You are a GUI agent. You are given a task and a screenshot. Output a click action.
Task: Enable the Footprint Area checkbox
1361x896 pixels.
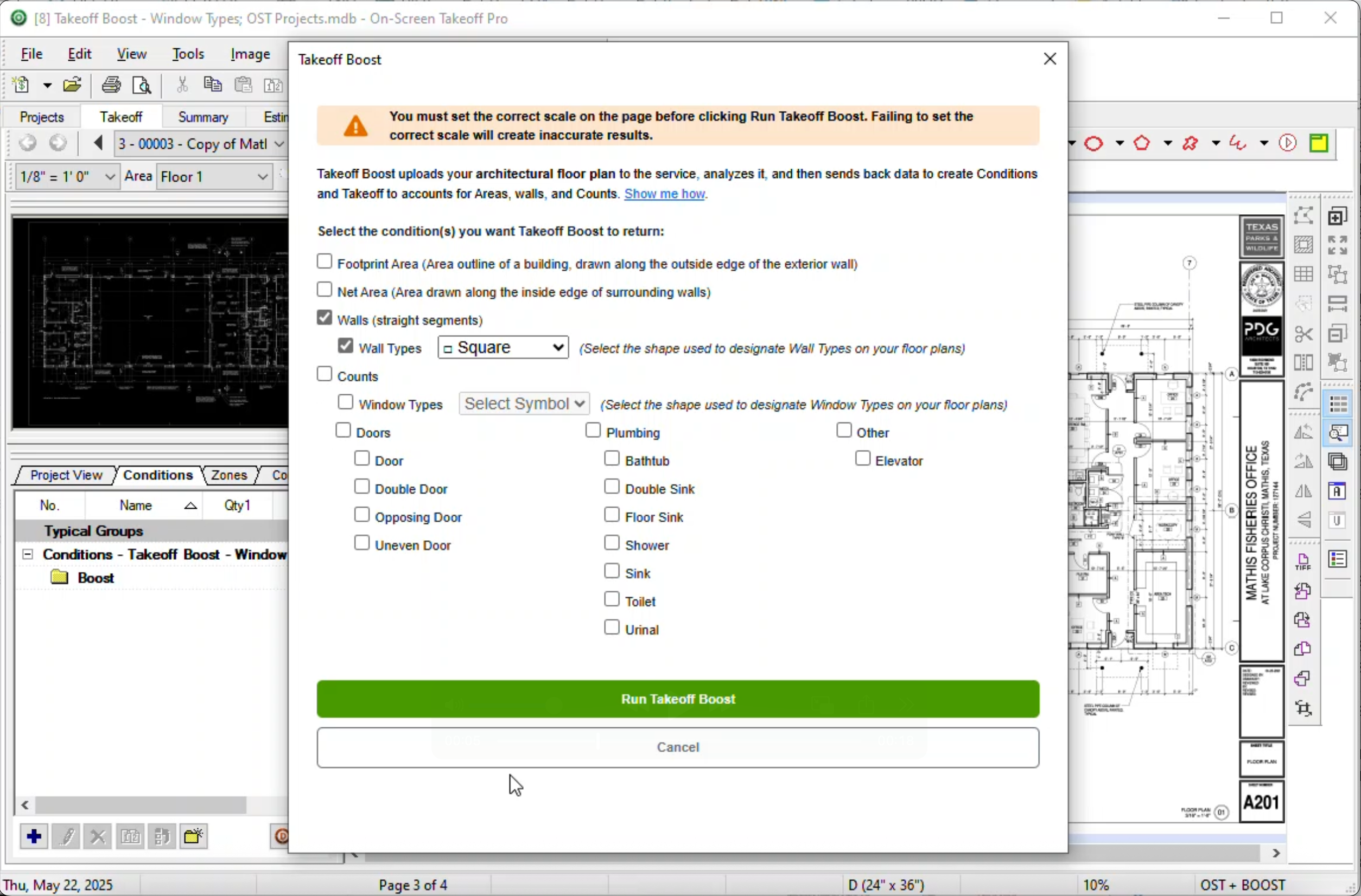click(324, 260)
